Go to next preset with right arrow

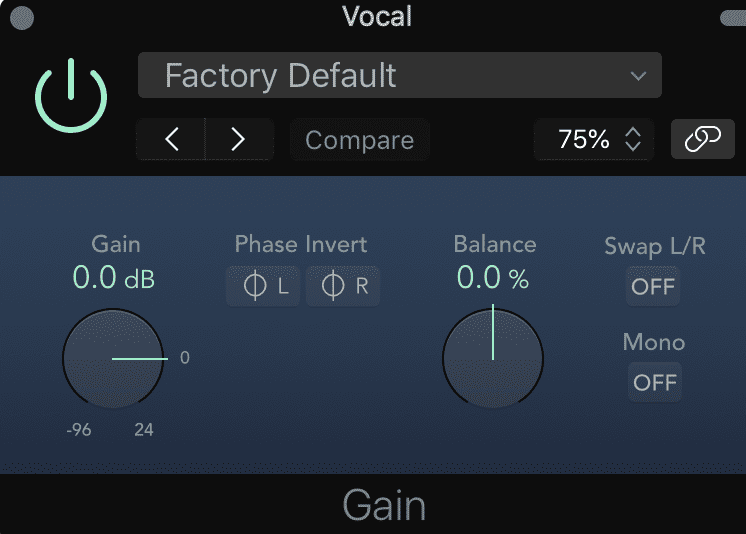click(238, 140)
